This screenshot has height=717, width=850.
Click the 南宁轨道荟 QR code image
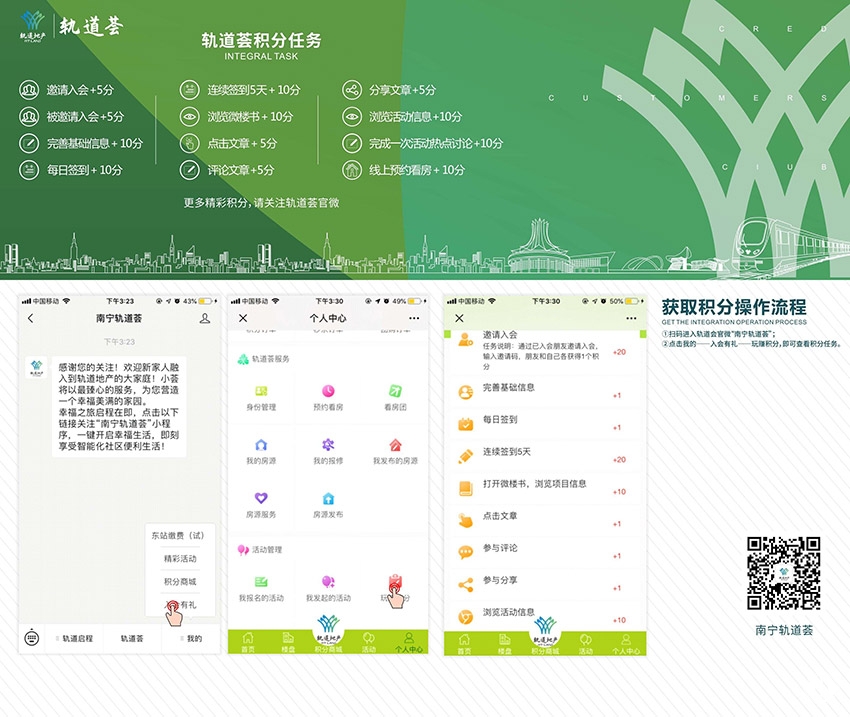click(x=783, y=573)
